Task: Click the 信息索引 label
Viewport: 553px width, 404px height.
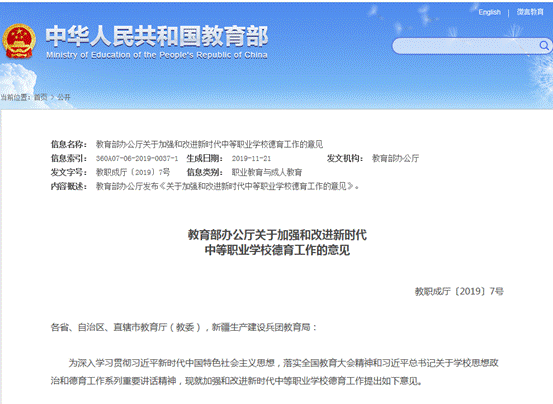Action: tap(69, 158)
